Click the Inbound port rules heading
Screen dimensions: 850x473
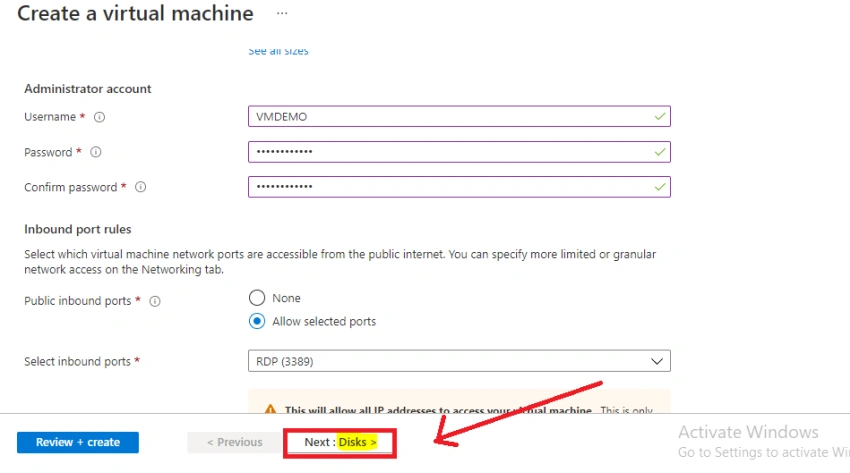(78, 229)
